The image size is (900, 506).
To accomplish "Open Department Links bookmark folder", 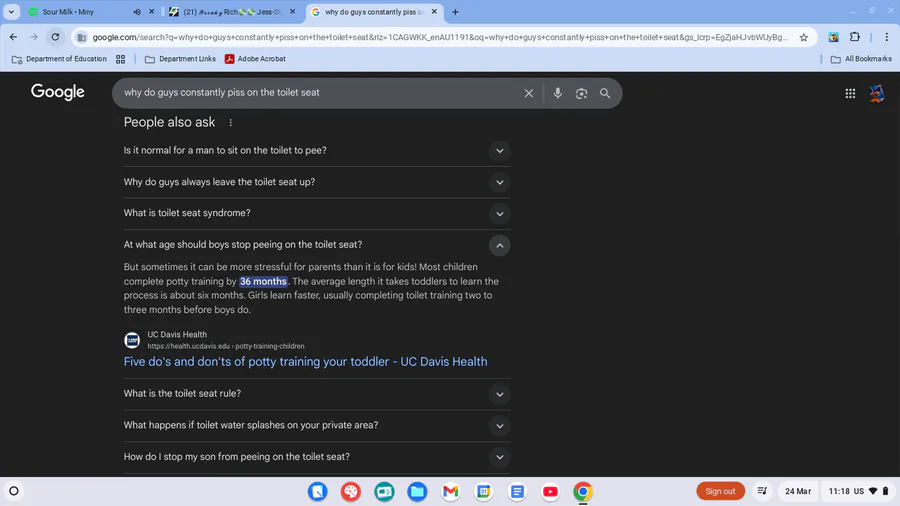I will click(x=180, y=59).
